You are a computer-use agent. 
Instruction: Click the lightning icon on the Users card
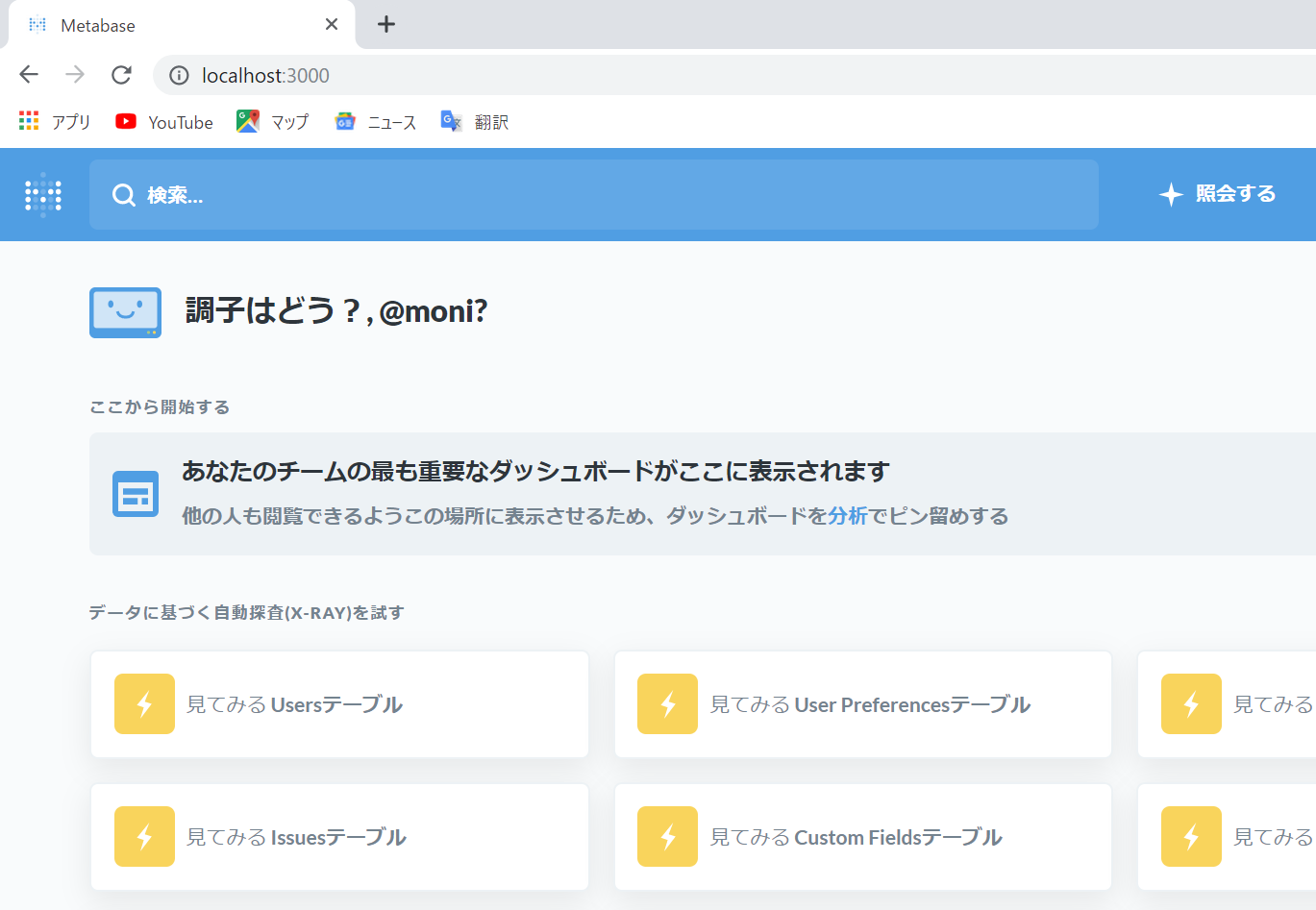coord(144,704)
